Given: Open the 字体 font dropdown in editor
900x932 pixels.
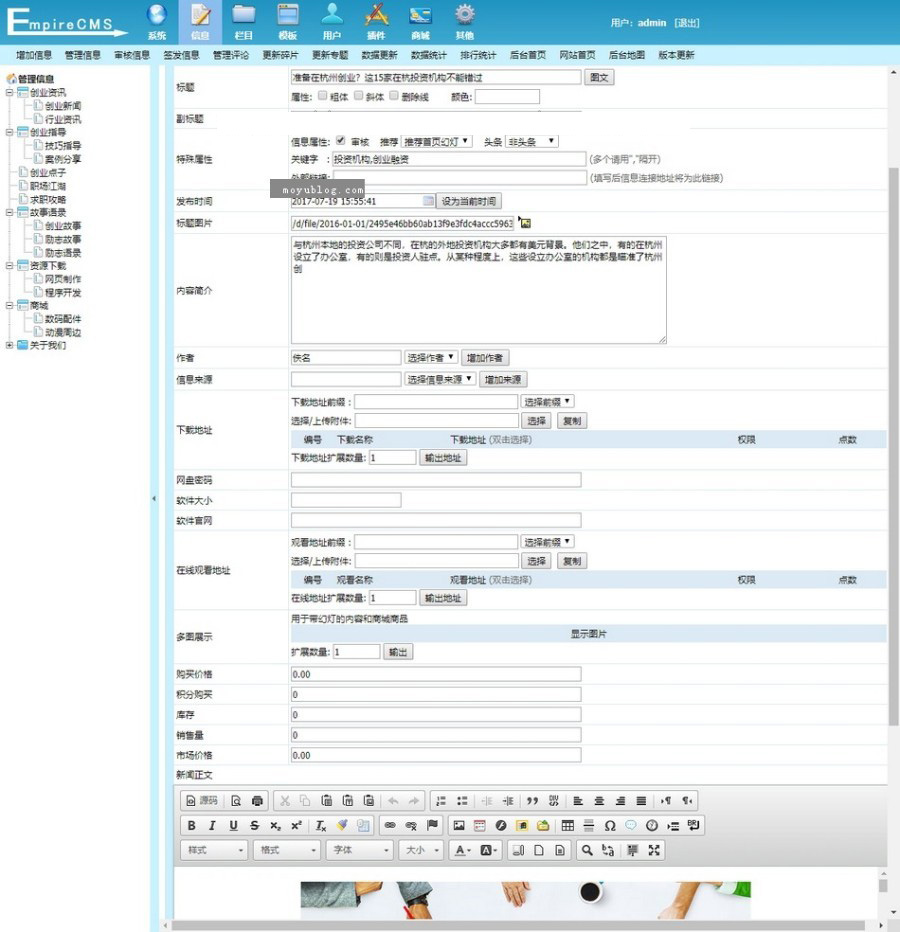Looking at the screenshot, I should 358,850.
